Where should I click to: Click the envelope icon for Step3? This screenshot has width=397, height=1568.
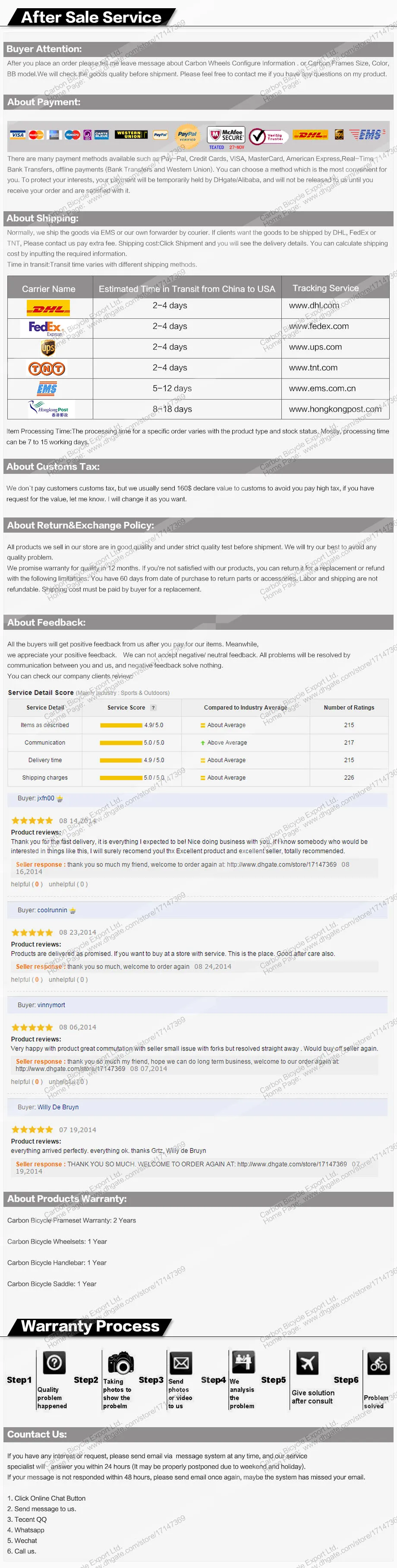(x=181, y=1362)
